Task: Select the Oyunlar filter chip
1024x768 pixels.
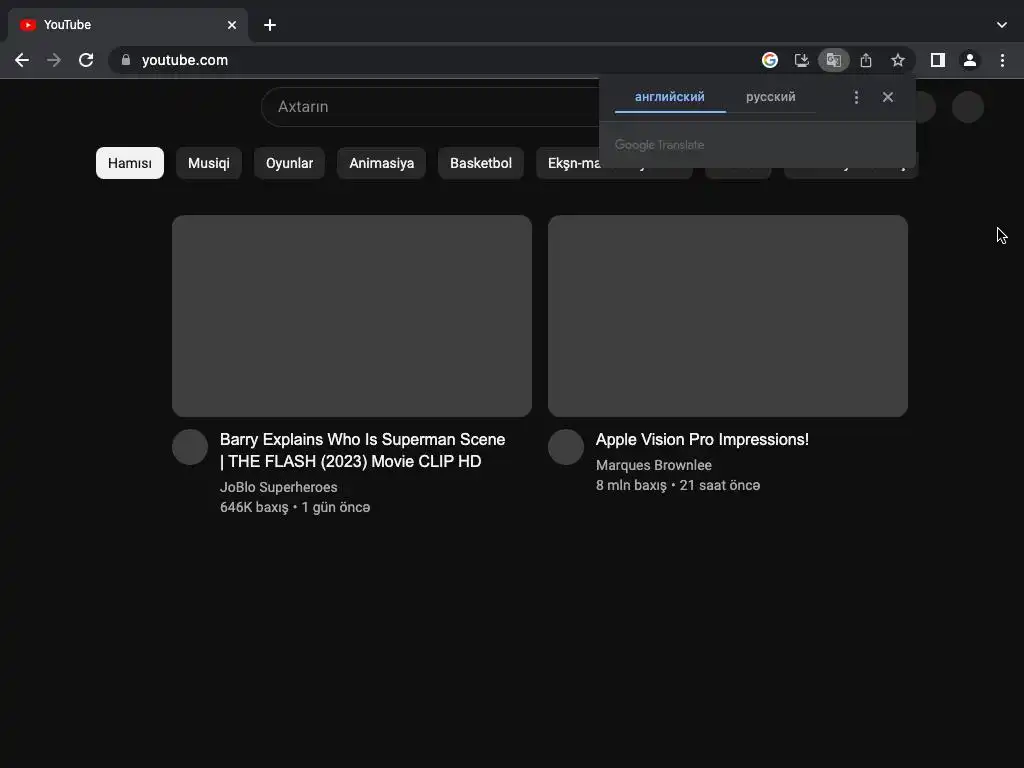Action: (x=289, y=163)
